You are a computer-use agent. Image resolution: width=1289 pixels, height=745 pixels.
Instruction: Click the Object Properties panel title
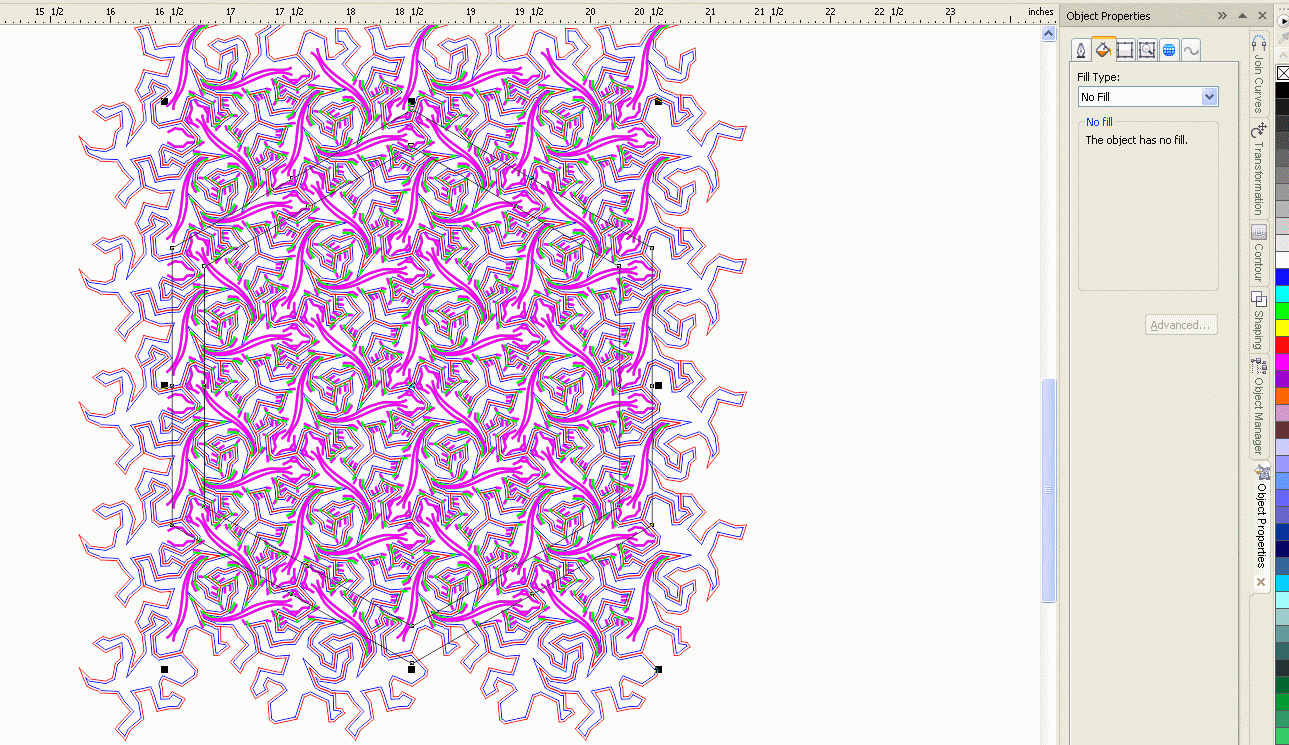(1108, 16)
